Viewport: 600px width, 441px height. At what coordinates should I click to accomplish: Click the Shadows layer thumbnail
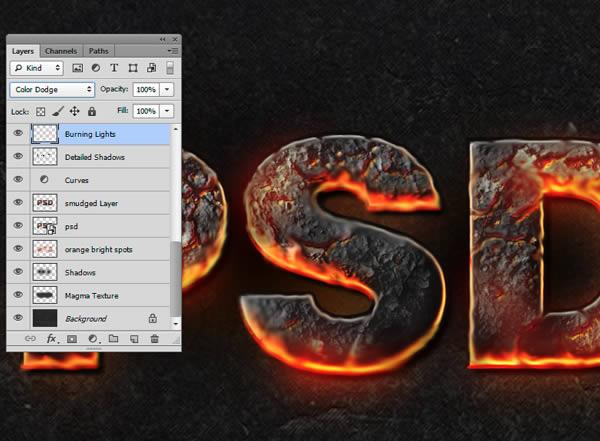point(45,272)
